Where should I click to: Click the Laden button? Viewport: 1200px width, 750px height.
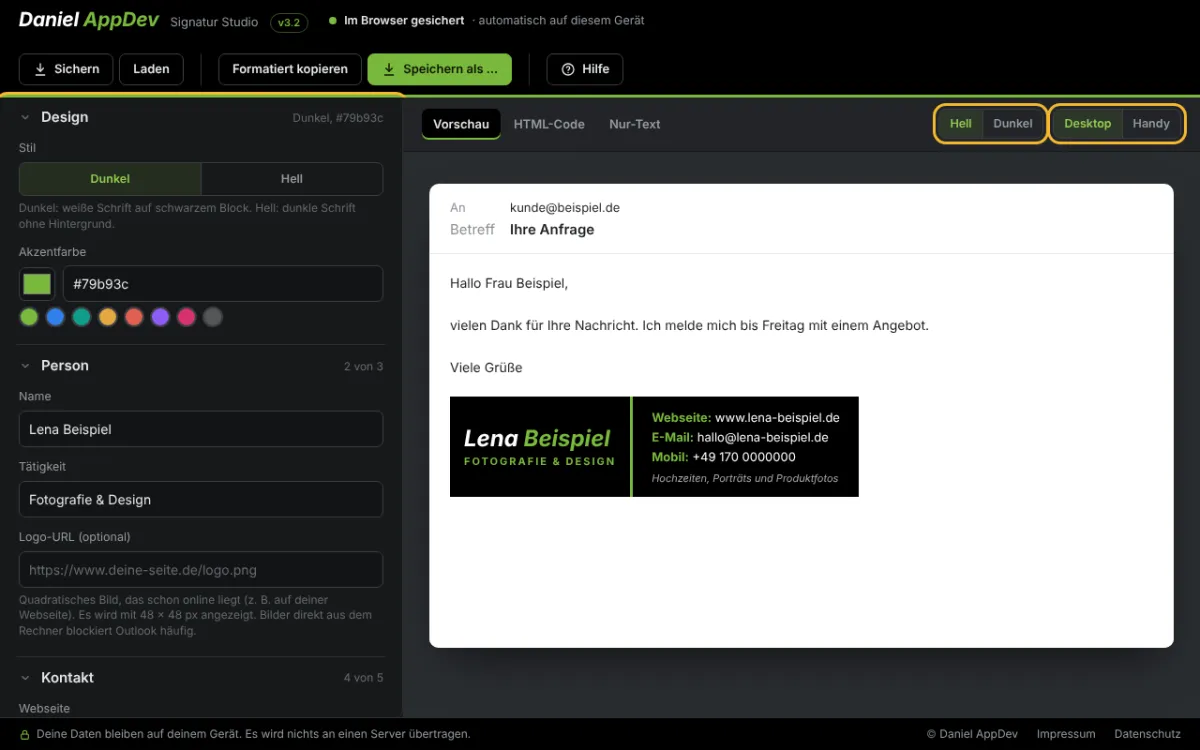tap(151, 69)
